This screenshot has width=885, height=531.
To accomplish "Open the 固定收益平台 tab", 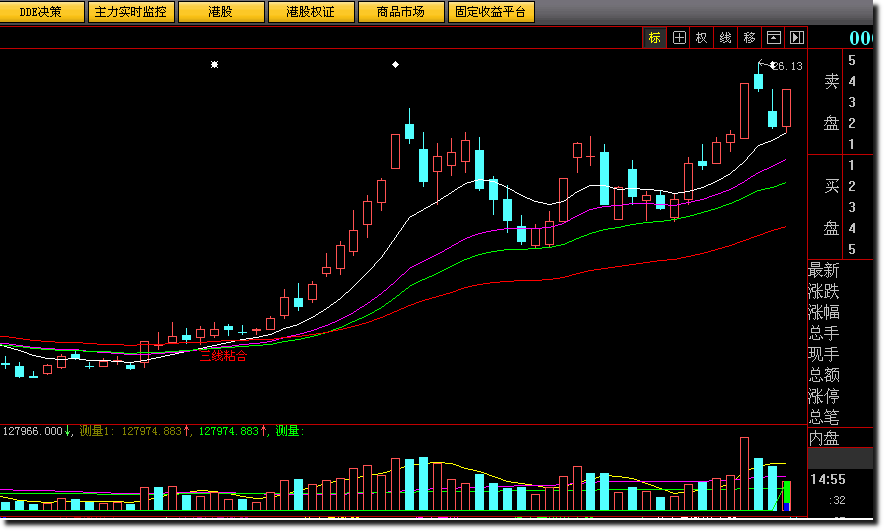I will click(490, 12).
